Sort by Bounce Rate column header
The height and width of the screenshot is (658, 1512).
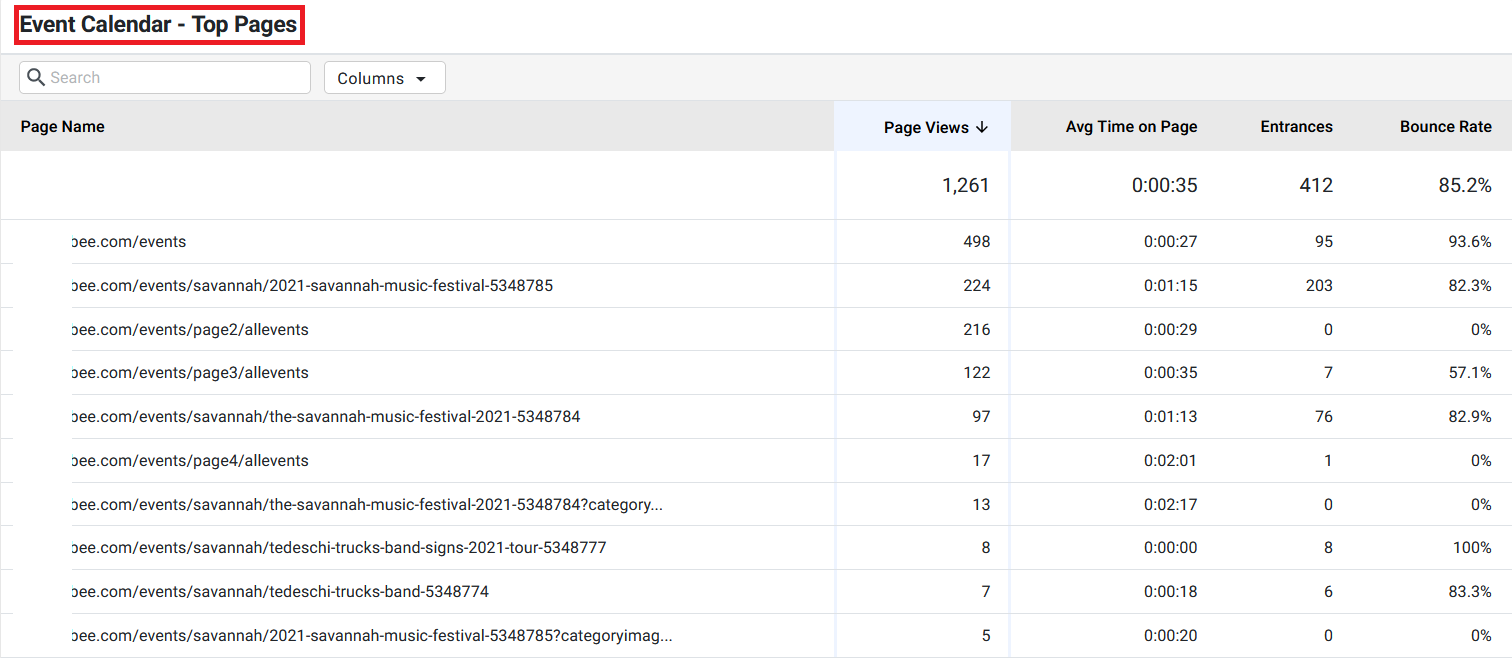click(1446, 127)
